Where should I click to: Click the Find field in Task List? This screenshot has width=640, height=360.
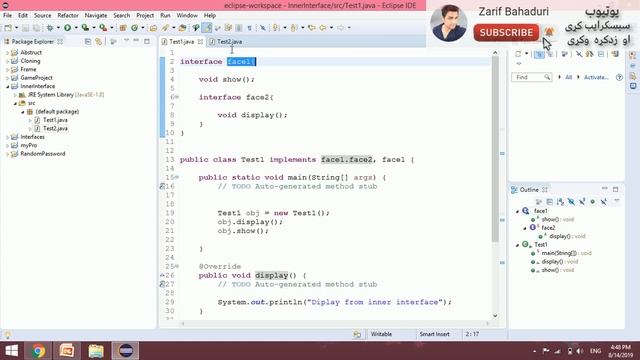pyautogui.click(x=531, y=77)
